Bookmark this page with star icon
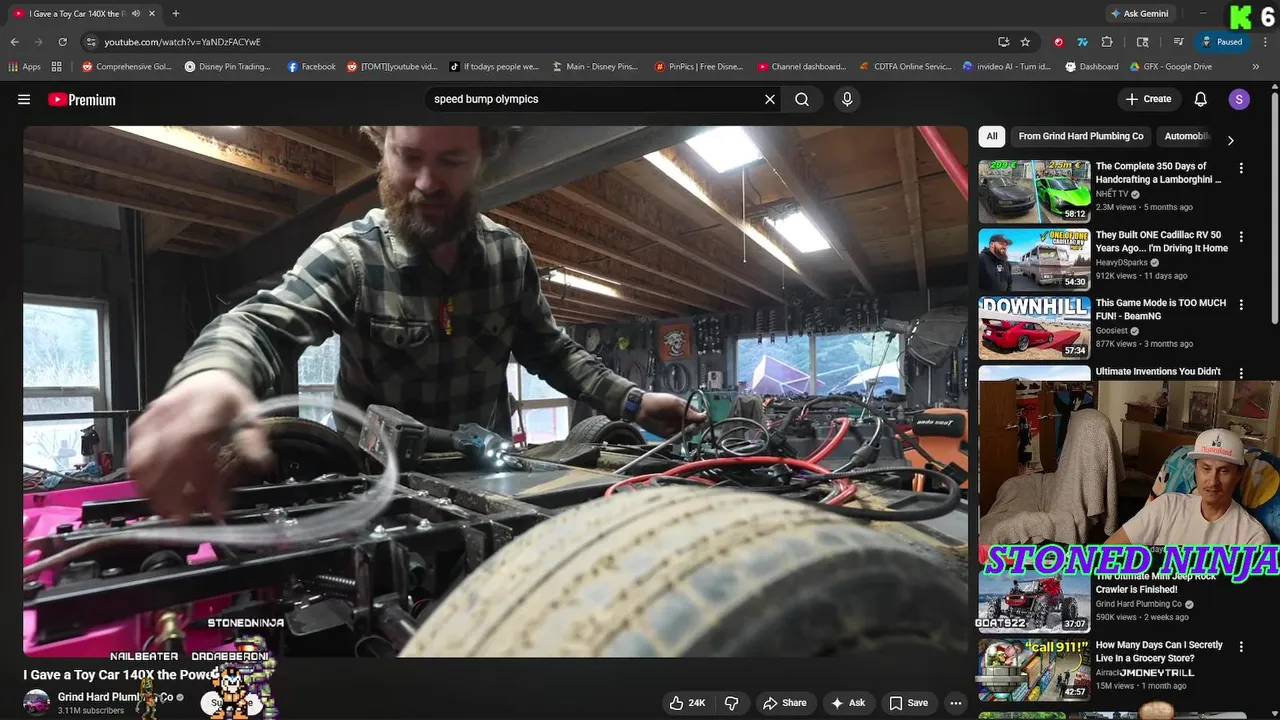Screen dimensions: 1280x720 1025,42
